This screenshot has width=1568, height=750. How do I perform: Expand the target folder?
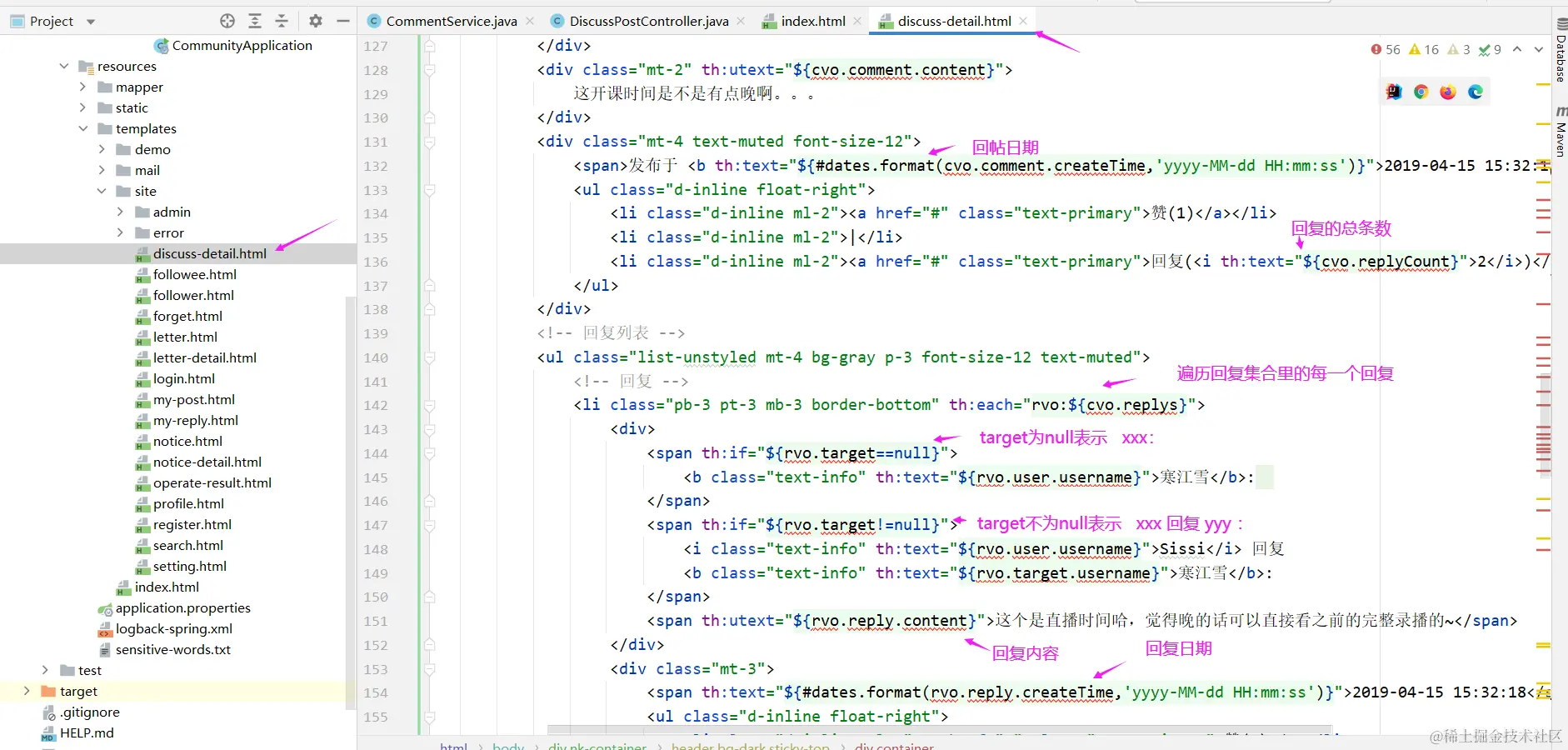pos(27,691)
